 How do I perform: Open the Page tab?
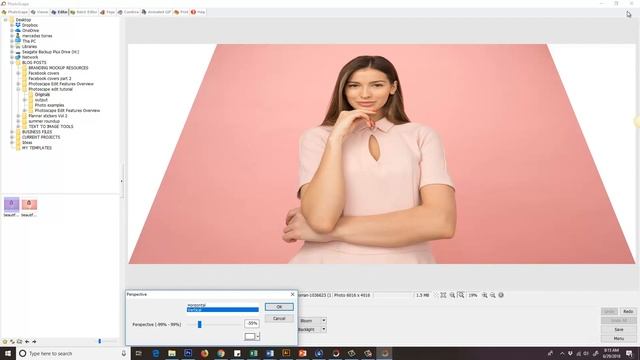point(108,12)
